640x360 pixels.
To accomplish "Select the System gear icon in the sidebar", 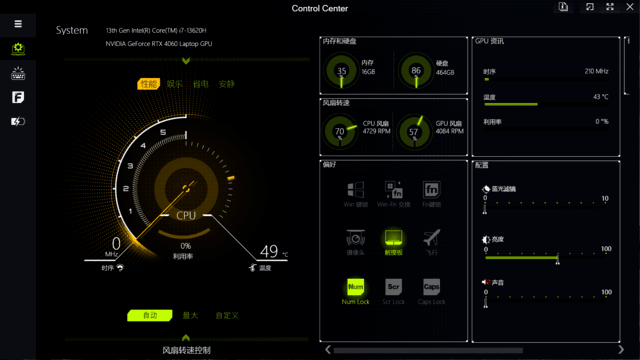I will pos(18,49).
